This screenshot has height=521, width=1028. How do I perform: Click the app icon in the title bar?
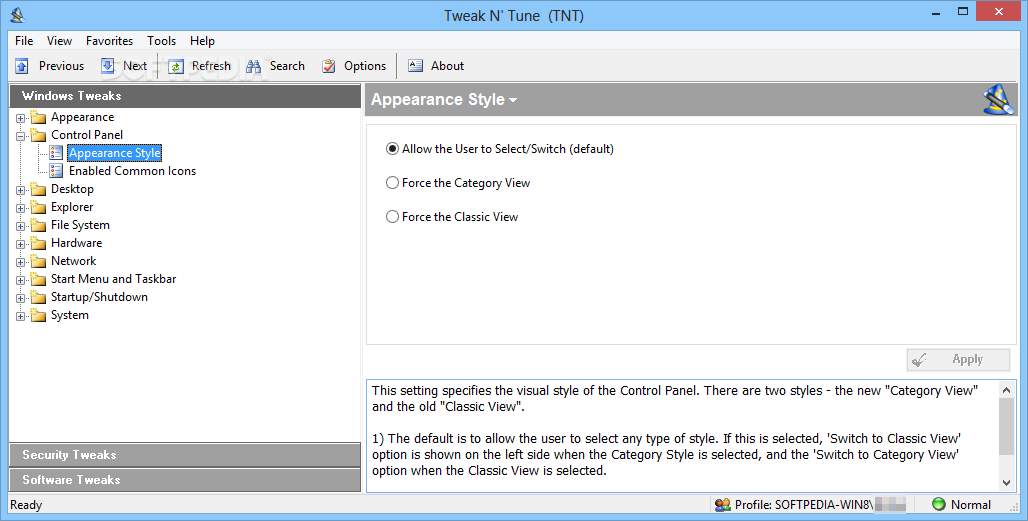pyautogui.click(x=18, y=14)
